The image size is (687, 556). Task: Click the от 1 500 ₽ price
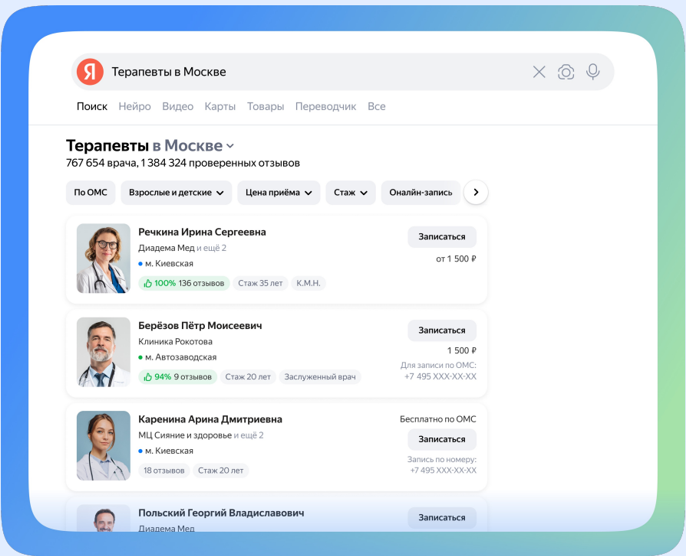456,259
